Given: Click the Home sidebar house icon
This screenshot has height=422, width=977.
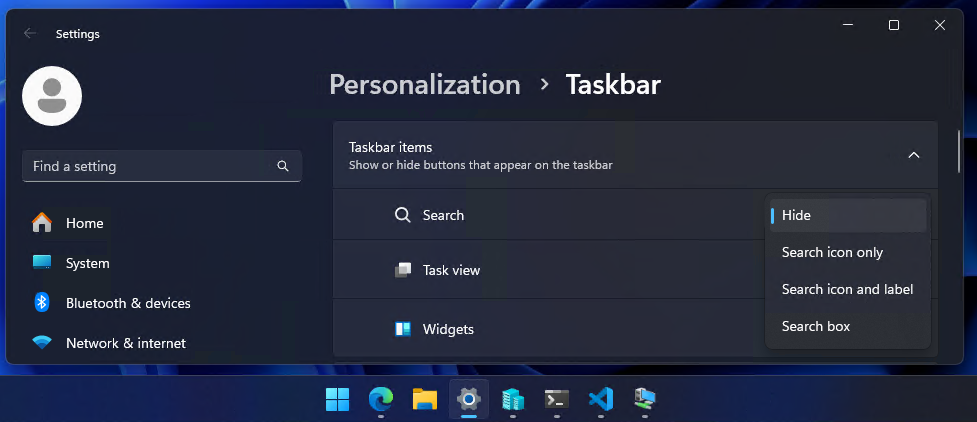Looking at the screenshot, I should [x=42, y=223].
